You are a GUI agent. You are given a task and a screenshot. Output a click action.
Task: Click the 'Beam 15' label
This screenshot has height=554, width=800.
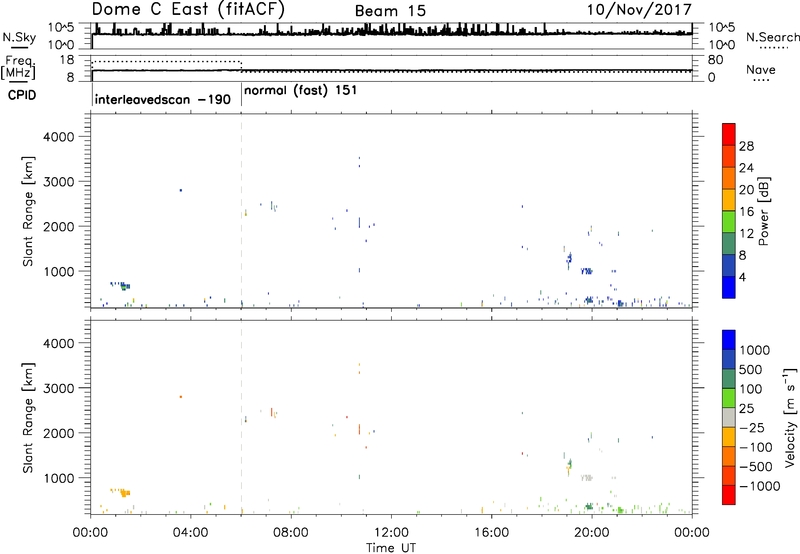click(x=390, y=11)
